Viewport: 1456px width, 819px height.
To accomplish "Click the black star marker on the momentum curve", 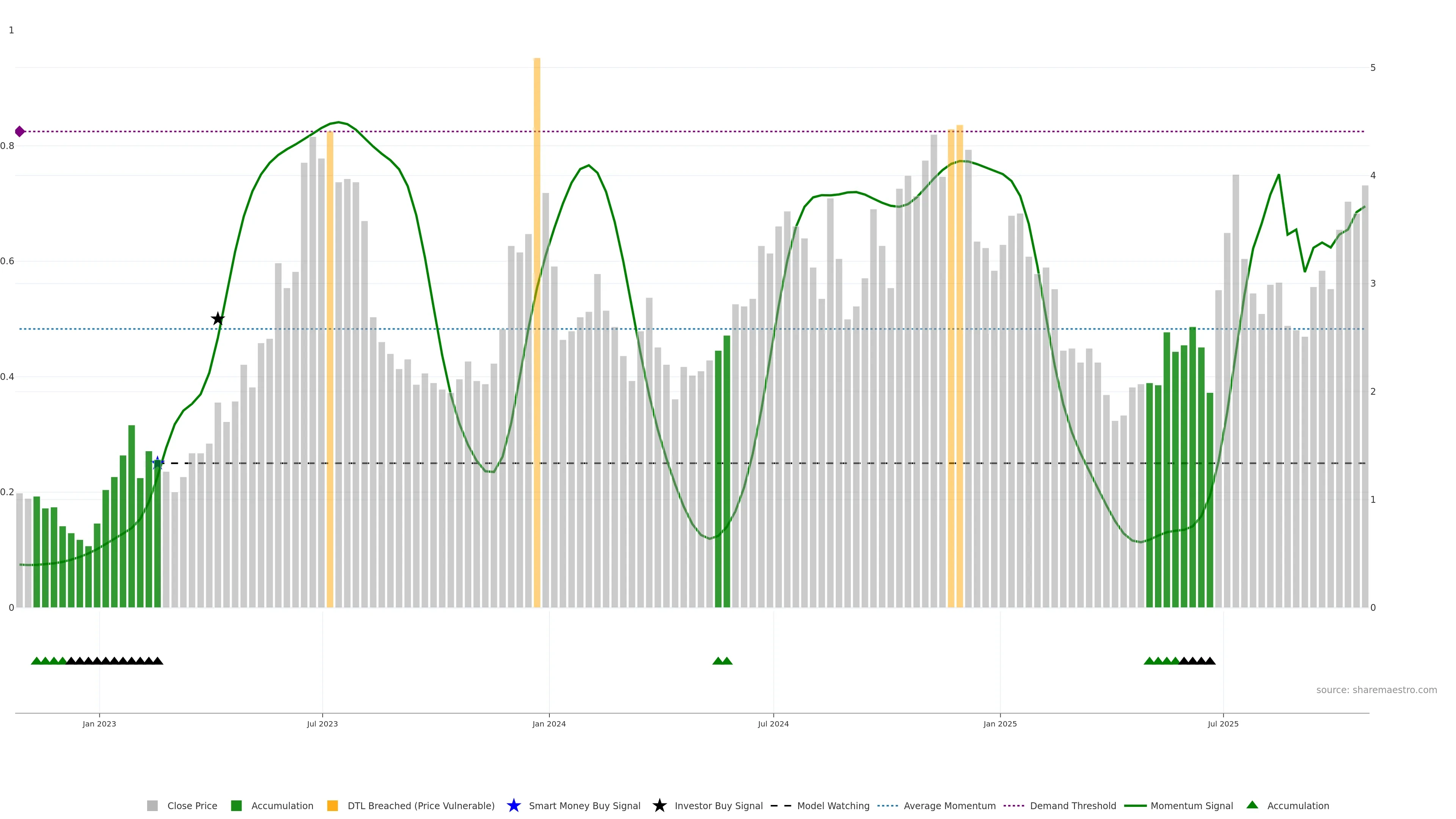I will point(218,319).
